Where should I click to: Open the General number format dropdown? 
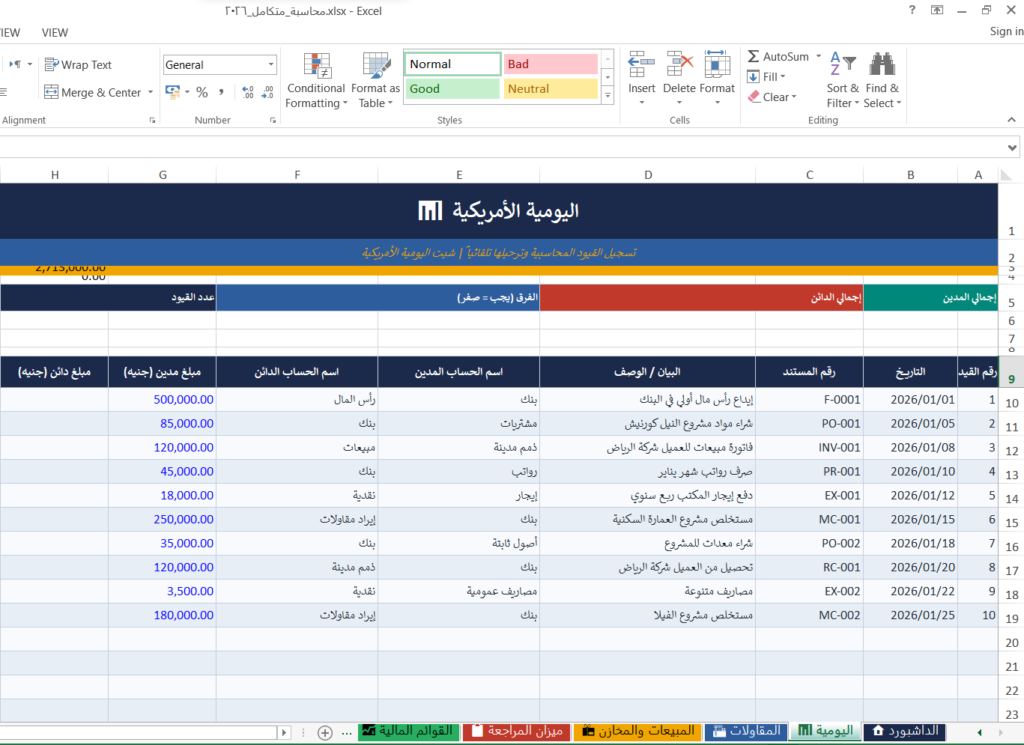[271, 65]
